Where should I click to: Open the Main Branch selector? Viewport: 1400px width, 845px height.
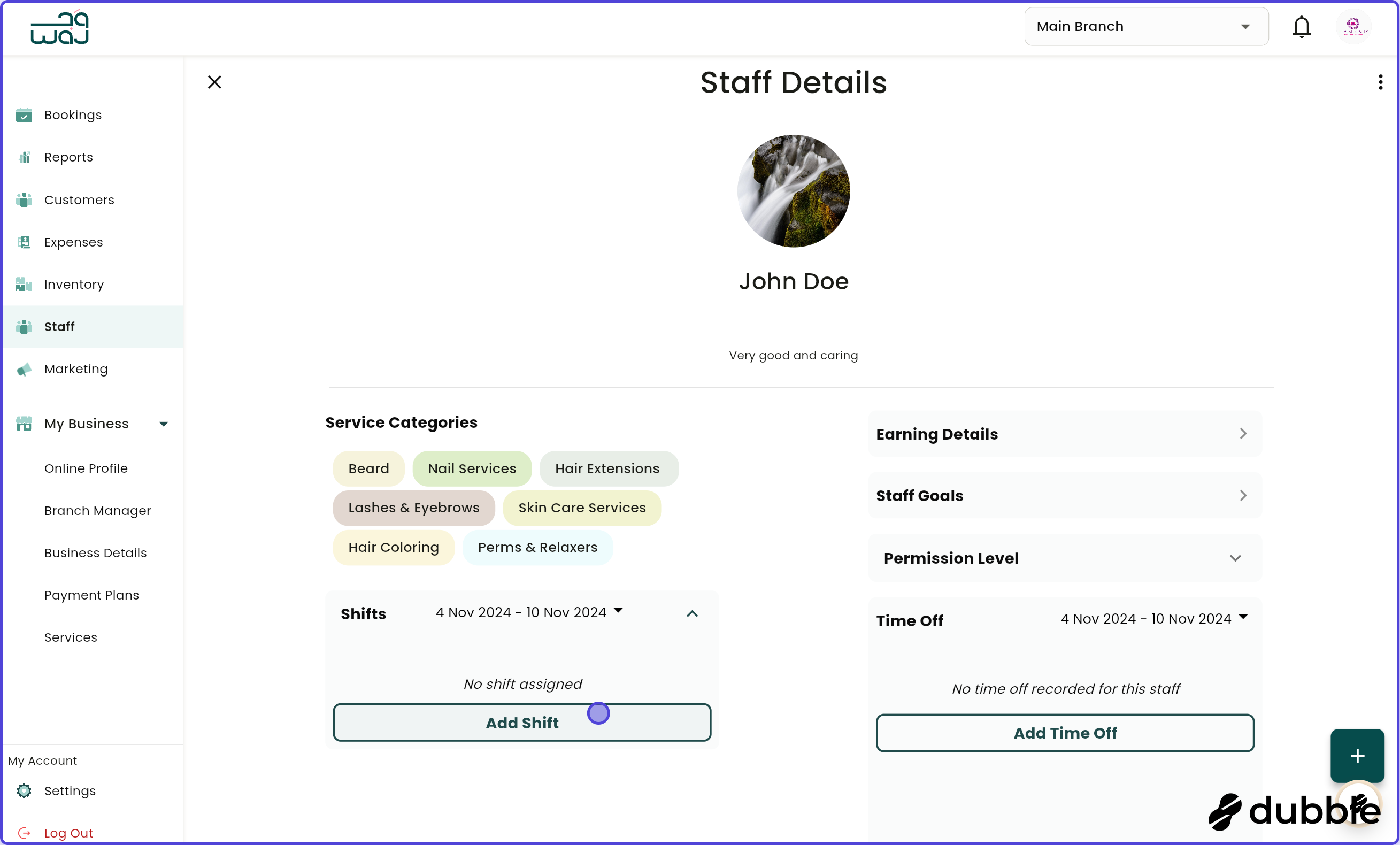[1145, 26]
